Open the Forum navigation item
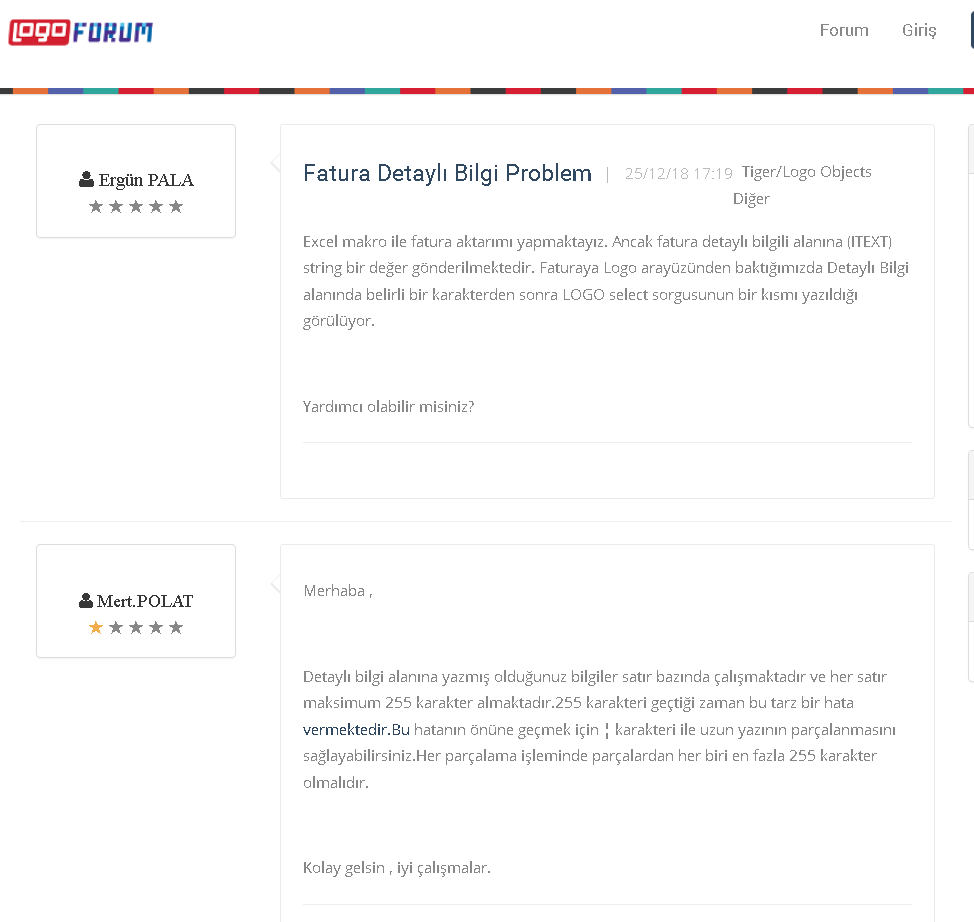The image size is (974, 922). tap(844, 30)
